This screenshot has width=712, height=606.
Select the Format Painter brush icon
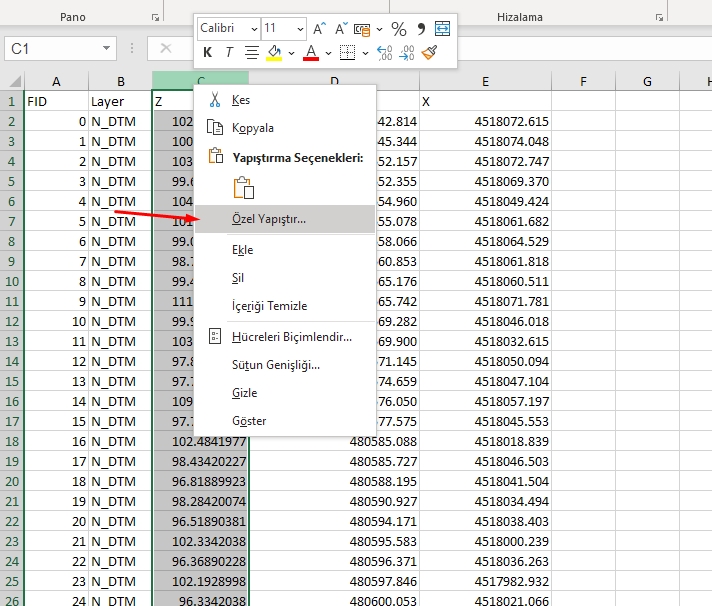tap(429, 53)
